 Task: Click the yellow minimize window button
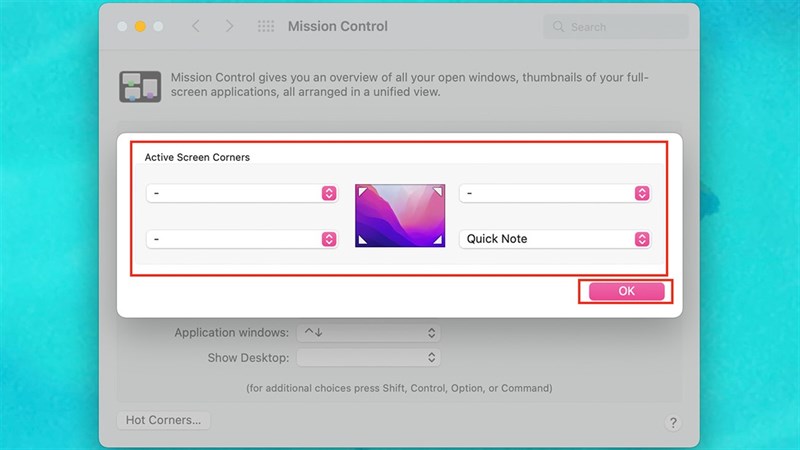pos(140,26)
